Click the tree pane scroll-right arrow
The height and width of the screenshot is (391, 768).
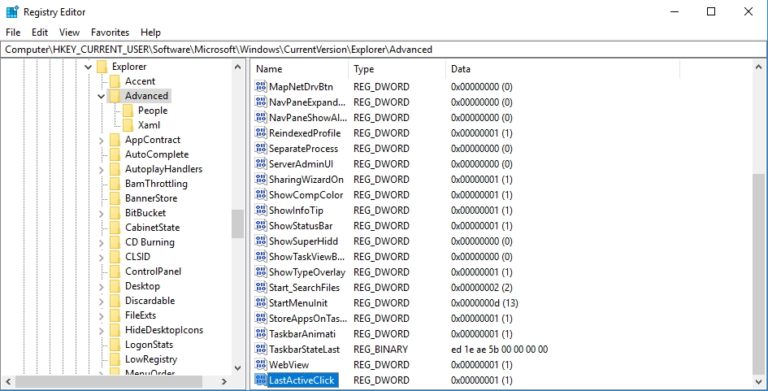coord(224,381)
